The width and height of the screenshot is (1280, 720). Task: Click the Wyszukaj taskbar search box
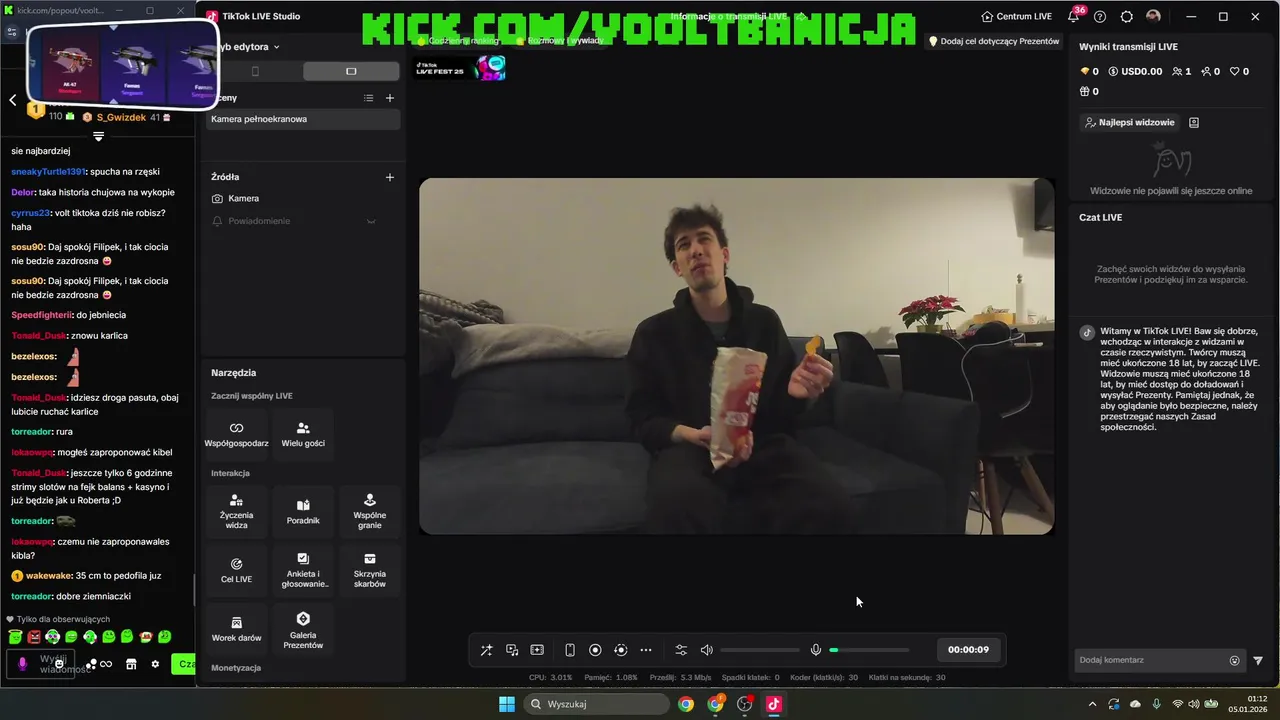596,704
